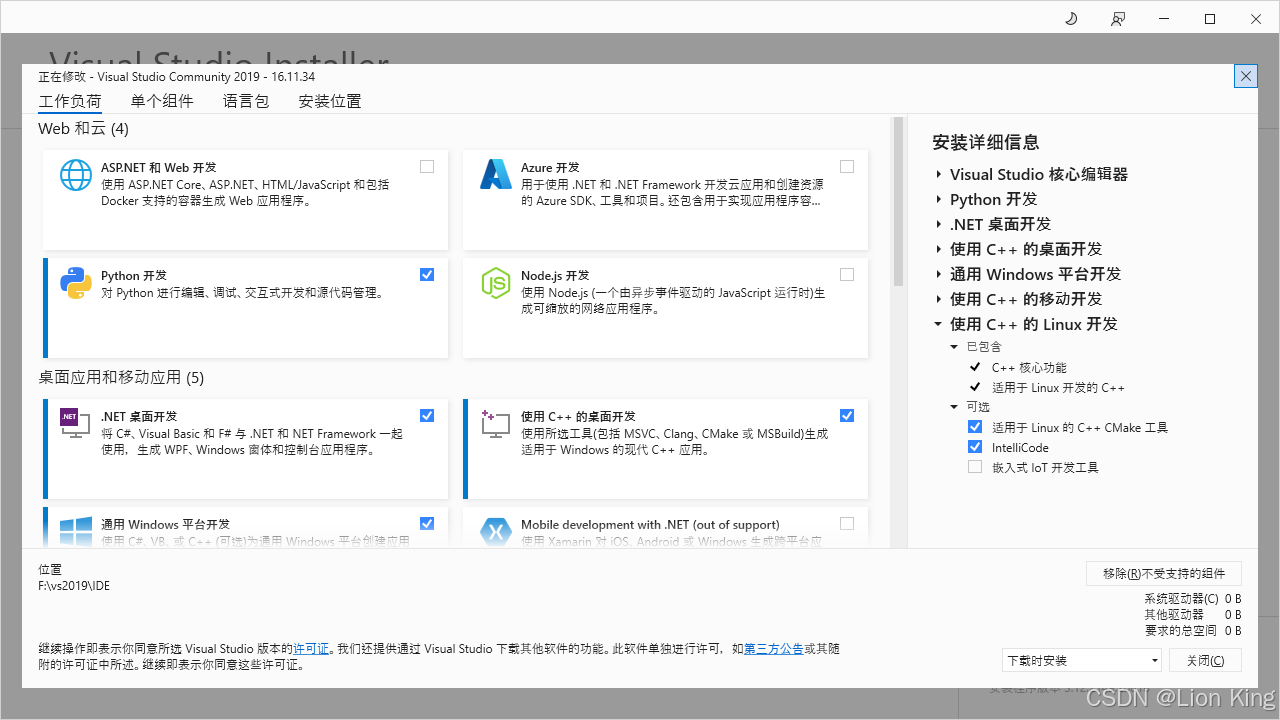
Task: Uncheck 通用 Windows 平台开发 workload checkbox
Action: click(427, 523)
